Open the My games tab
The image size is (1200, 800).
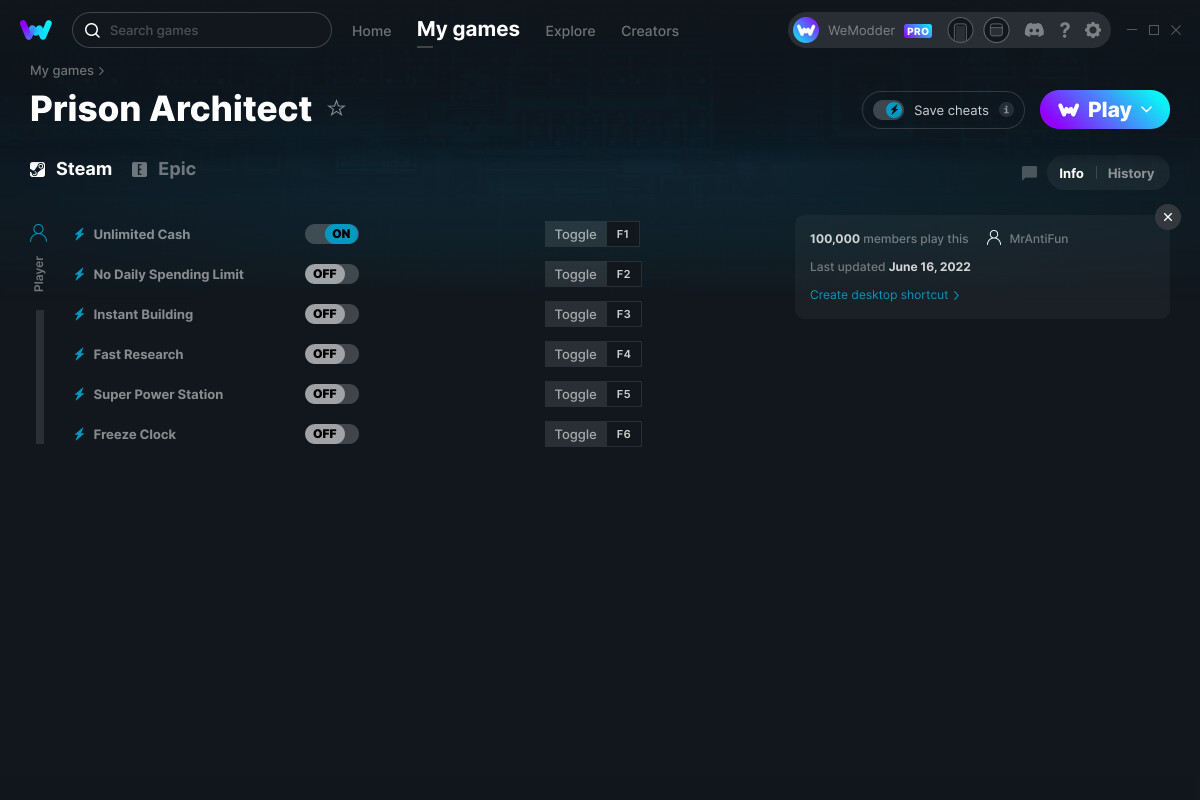pyautogui.click(x=468, y=30)
